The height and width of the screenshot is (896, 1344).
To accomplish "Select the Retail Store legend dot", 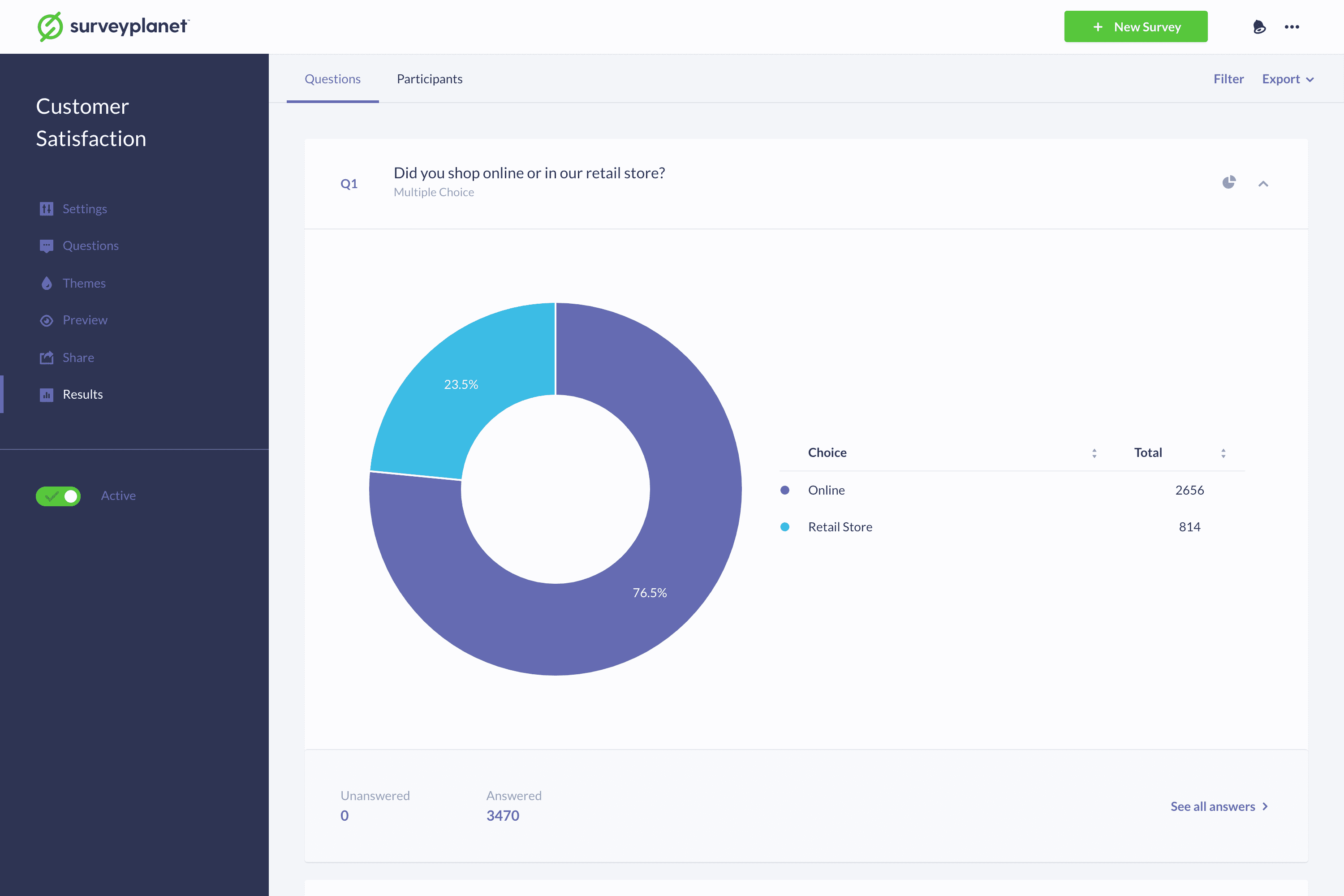I will pyautogui.click(x=785, y=526).
